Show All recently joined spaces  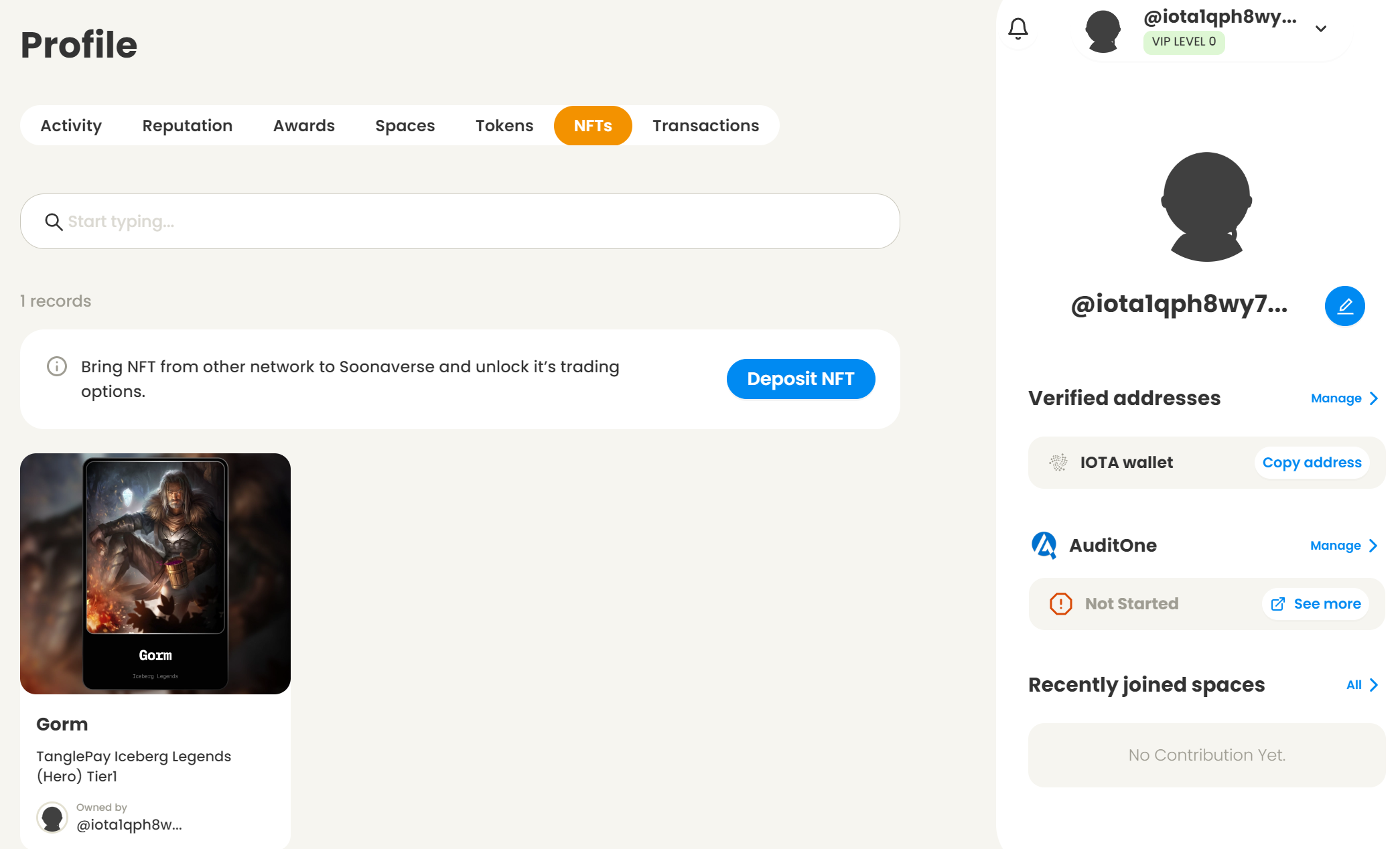[x=1362, y=685]
